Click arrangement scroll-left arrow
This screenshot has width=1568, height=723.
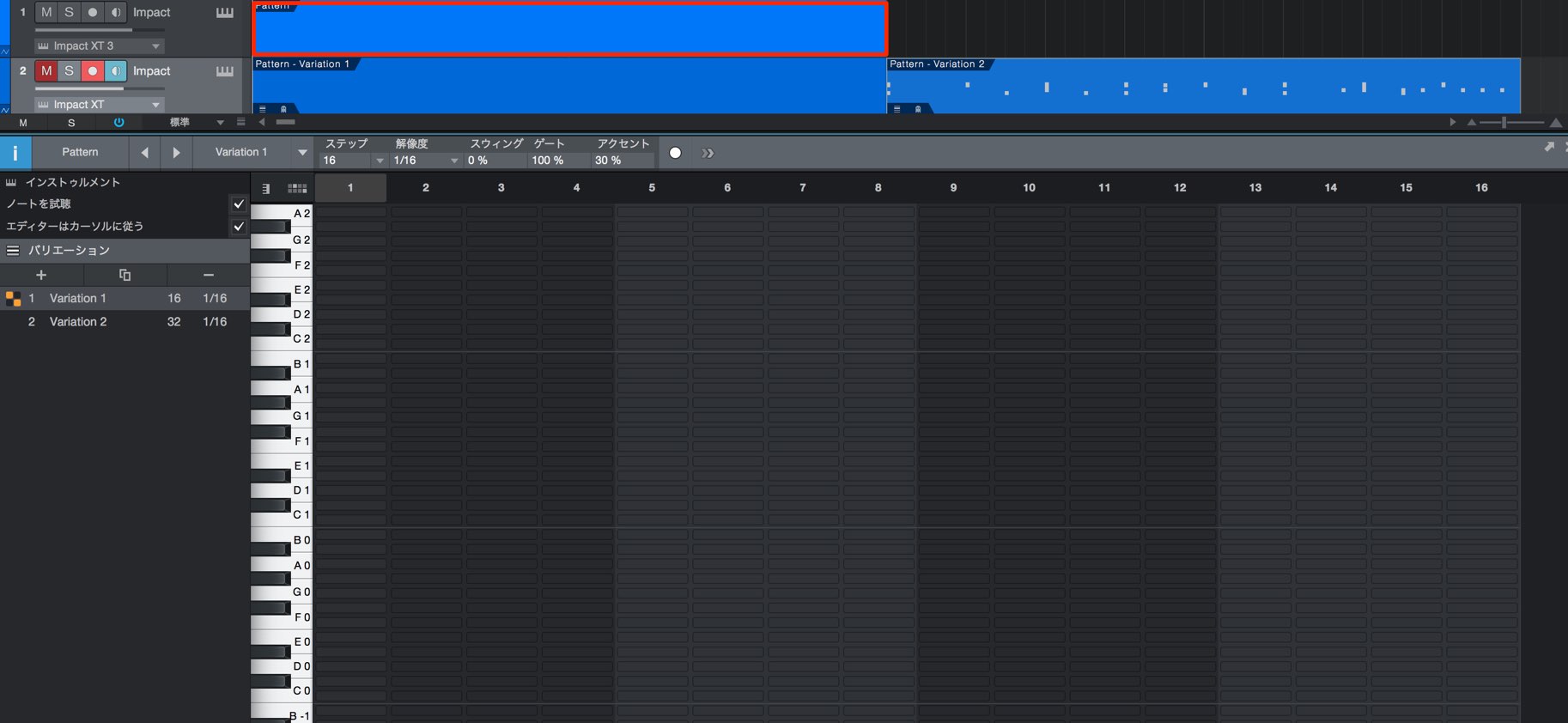tap(263, 122)
